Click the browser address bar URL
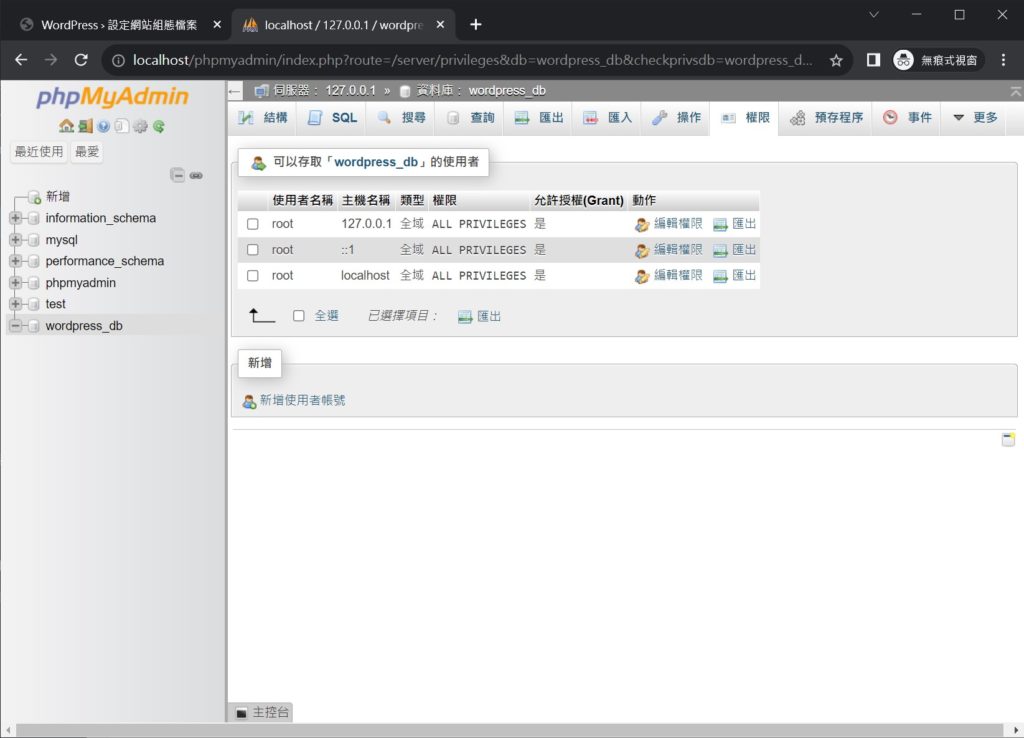This screenshot has height=738, width=1024. [x=473, y=60]
